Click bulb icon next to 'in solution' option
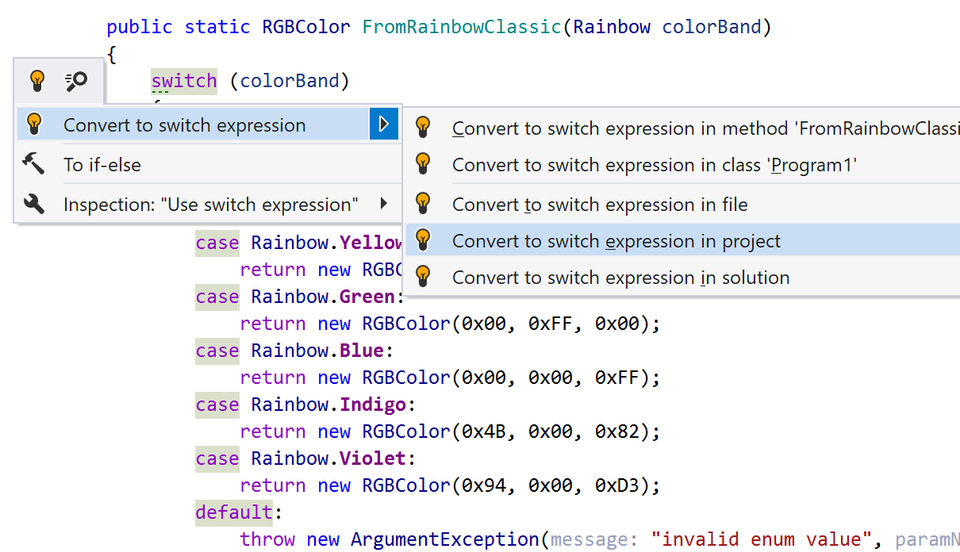 [423, 277]
